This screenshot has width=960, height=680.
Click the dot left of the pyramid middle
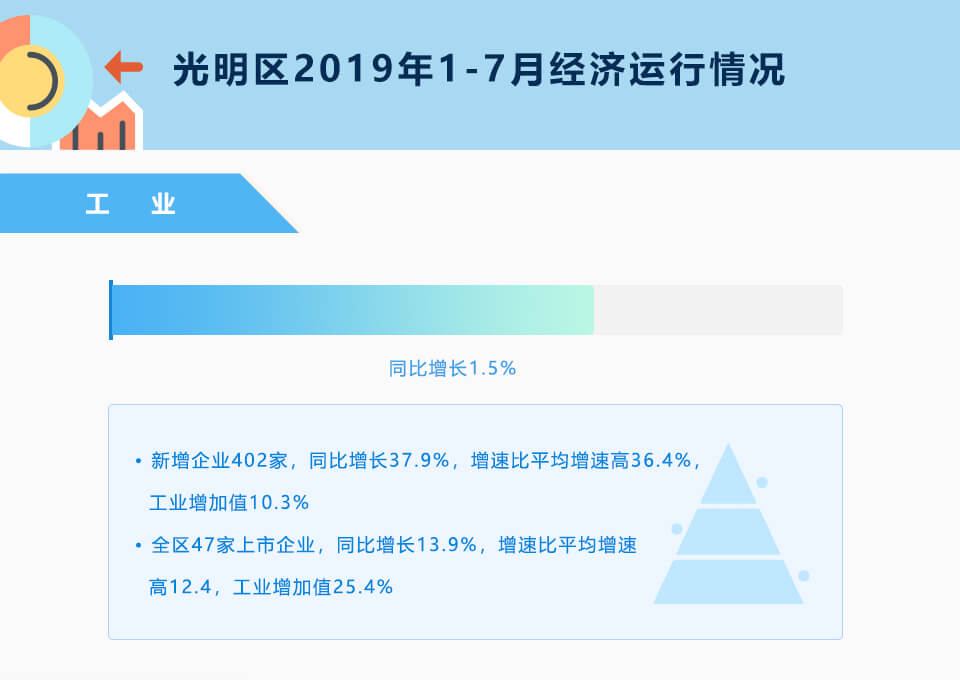tap(677, 529)
